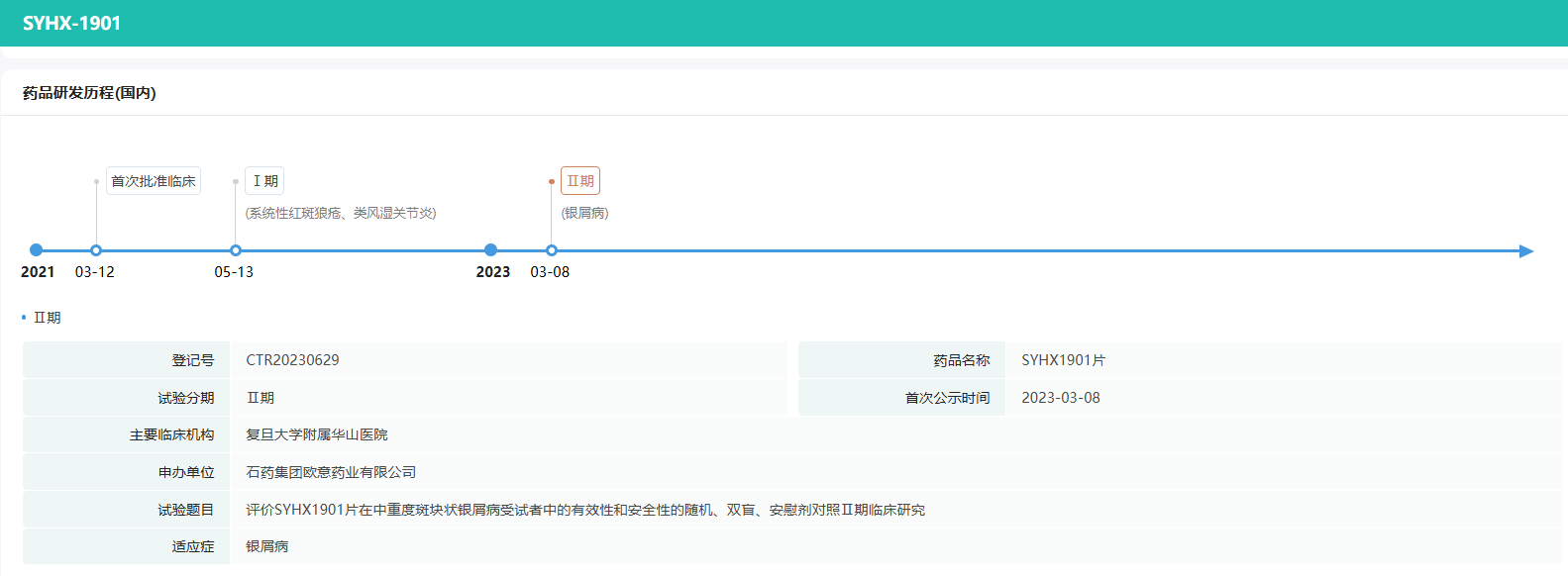Click the first publication date 2023-03-08
This screenshot has height=576, width=1568.
point(1060,398)
